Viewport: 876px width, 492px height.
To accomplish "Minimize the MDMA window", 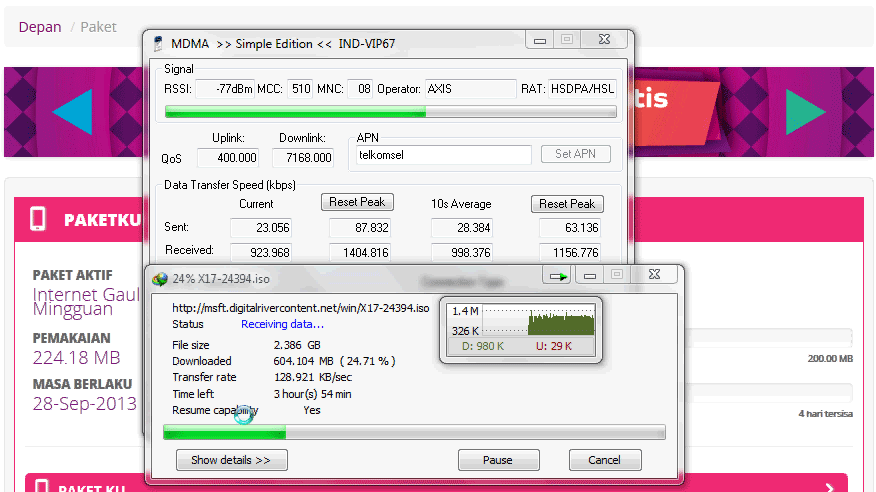I will pyautogui.click(x=540, y=40).
